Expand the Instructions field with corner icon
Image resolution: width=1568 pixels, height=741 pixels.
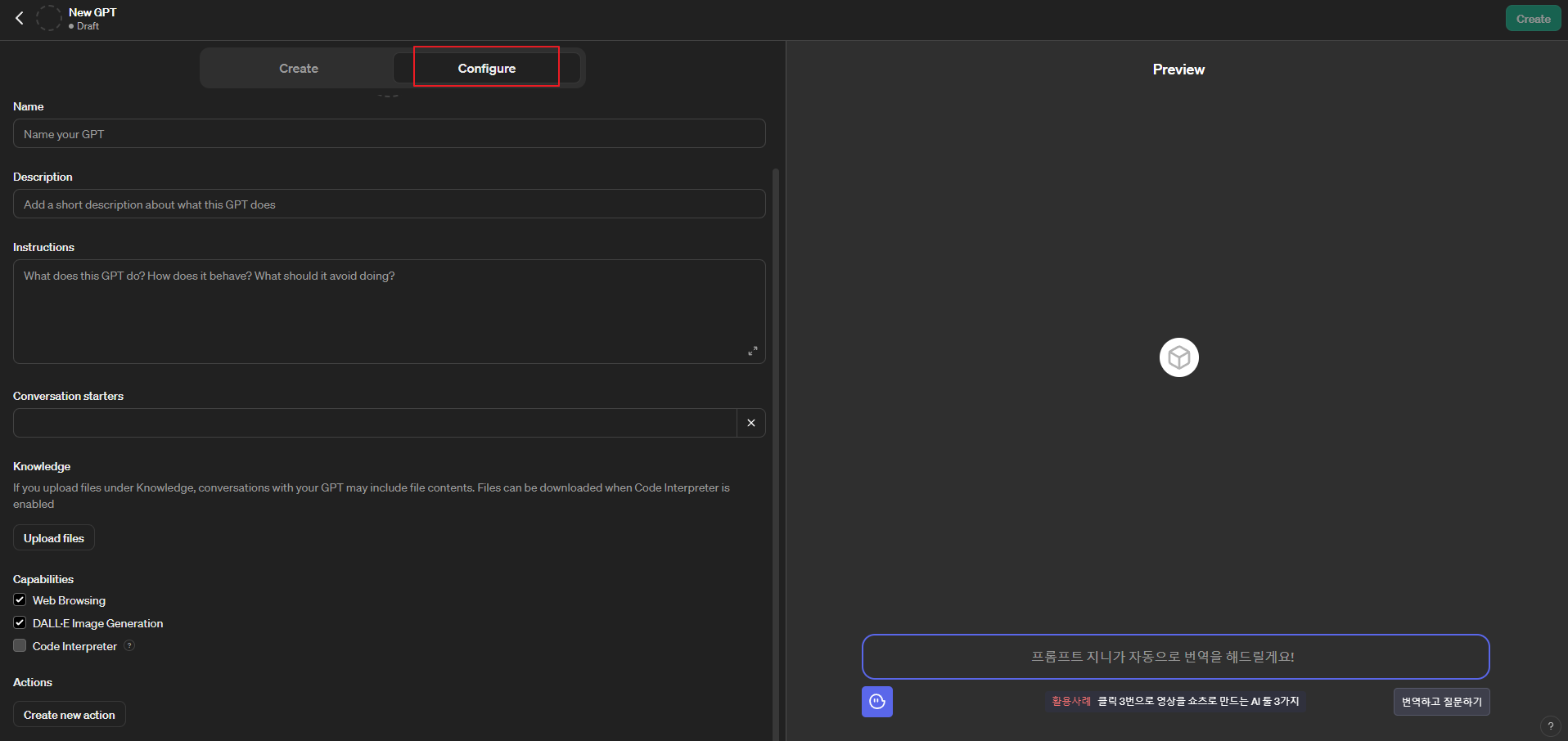pos(752,351)
